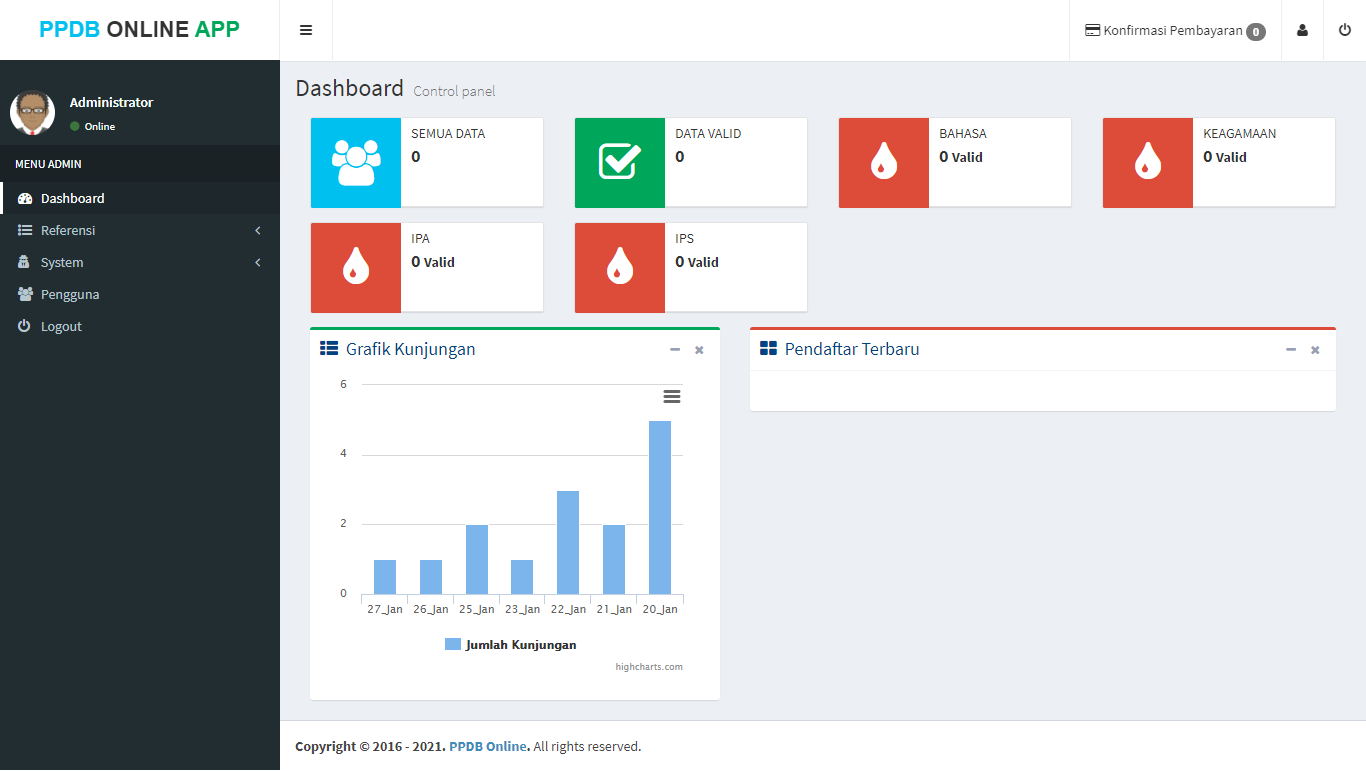Collapse the Grafik Kunjungan panel
This screenshot has height=771, width=1366.
tap(675, 350)
